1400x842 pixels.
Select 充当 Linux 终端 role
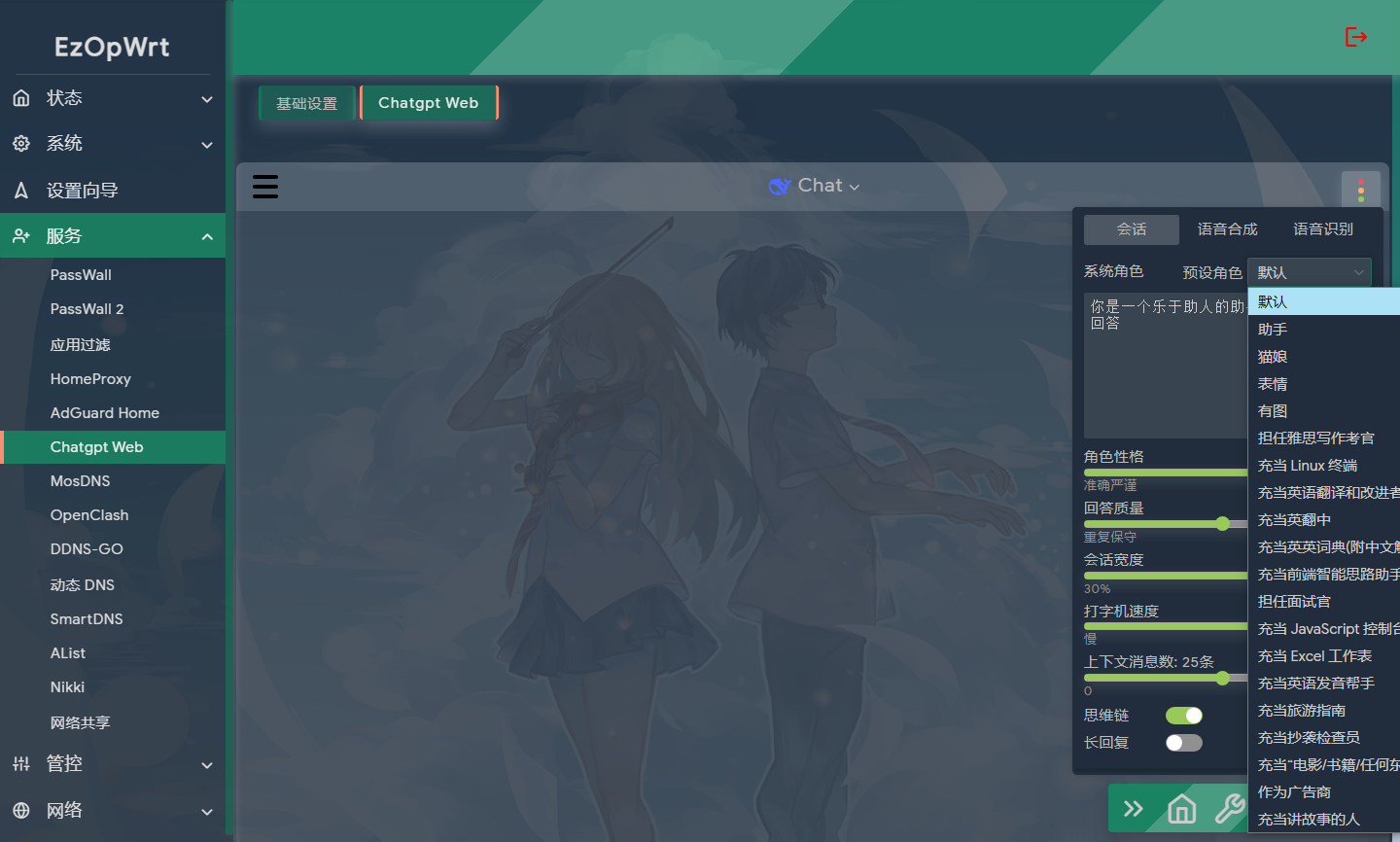click(x=1324, y=466)
